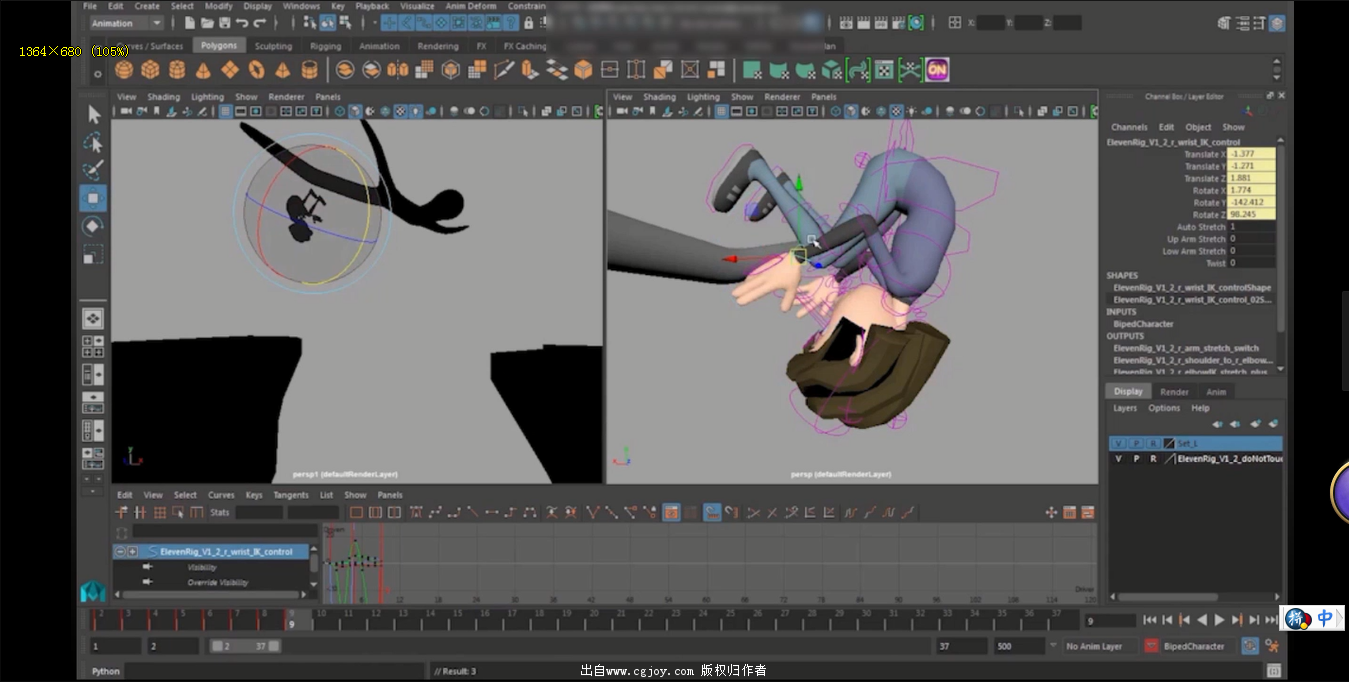This screenshot has height=682, width=1349.
Task: Open the Panels menu in left viewport
Action: coord(328,97)
